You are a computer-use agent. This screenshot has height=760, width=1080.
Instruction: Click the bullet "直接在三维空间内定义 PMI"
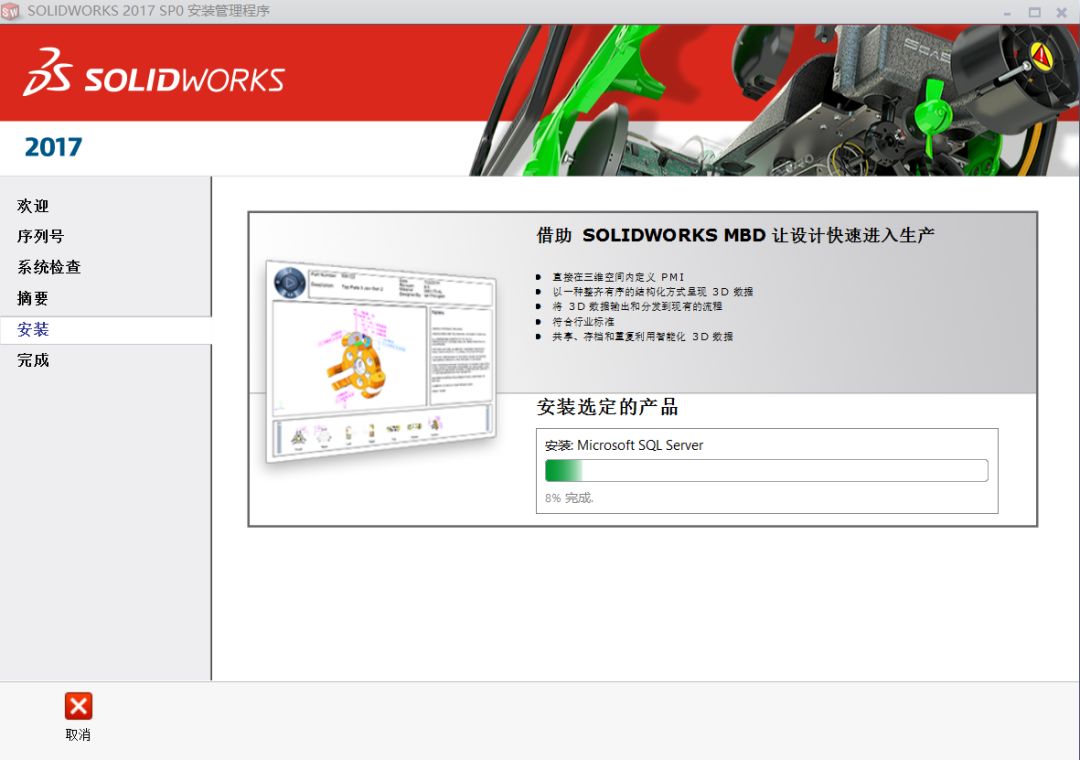[619, 277]
